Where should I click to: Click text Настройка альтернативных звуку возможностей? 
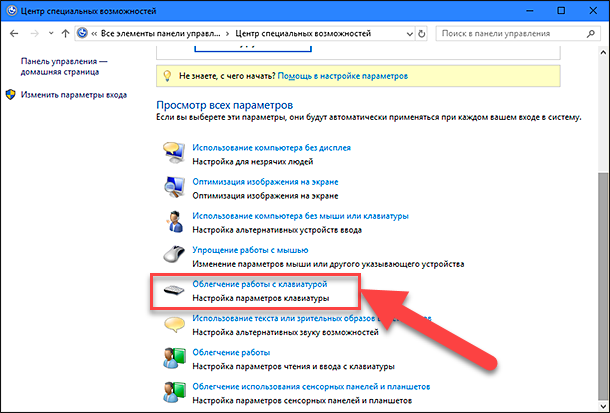point(285,332)
